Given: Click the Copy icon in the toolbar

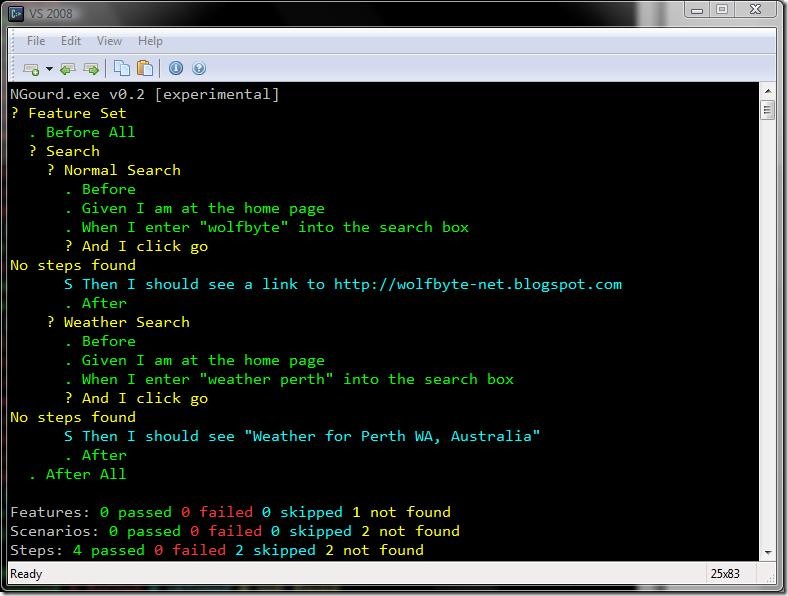Looking at the screenshot, I should pyautogui.click(x=122, y=68).
